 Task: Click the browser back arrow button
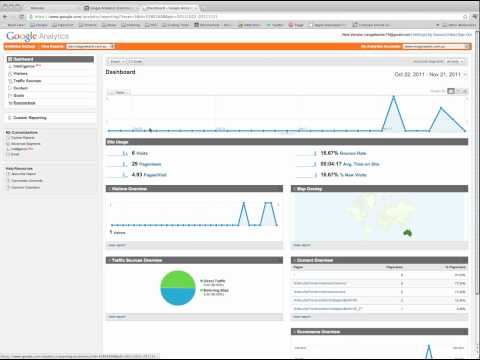[x=5, y=17]
